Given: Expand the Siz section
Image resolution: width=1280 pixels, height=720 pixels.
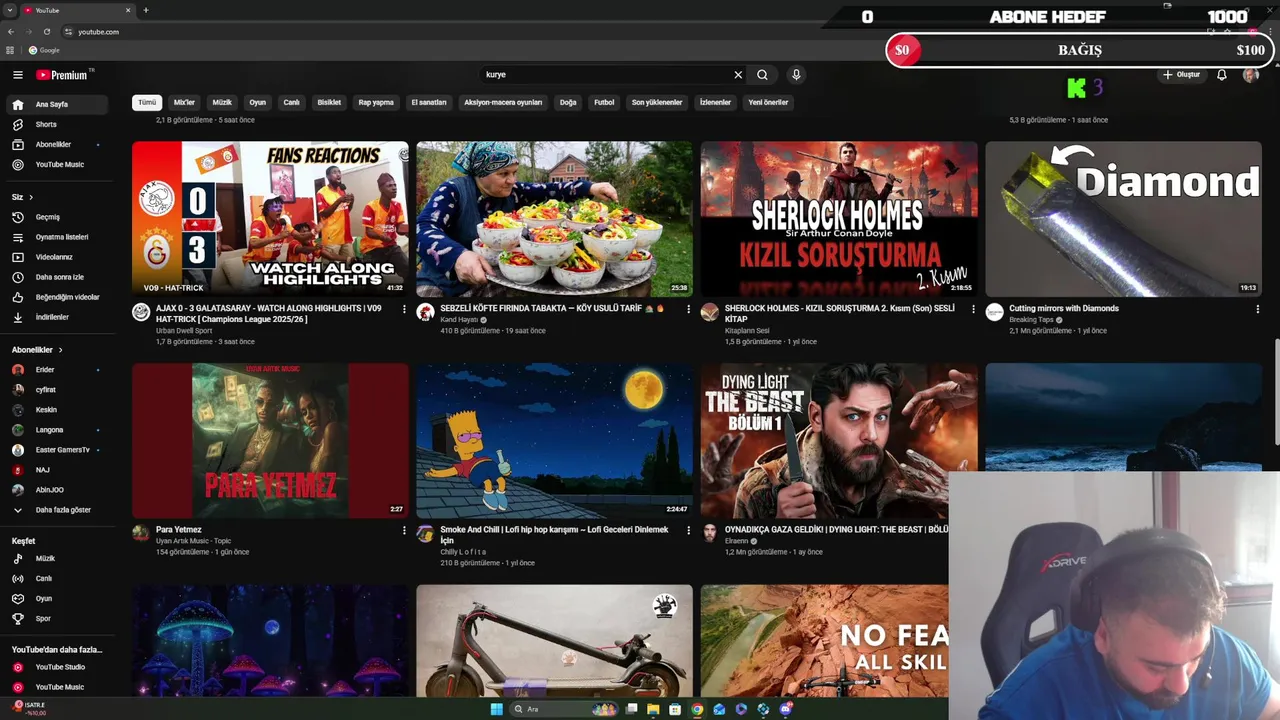Looking at the screenshot, I should click(22, 197).
